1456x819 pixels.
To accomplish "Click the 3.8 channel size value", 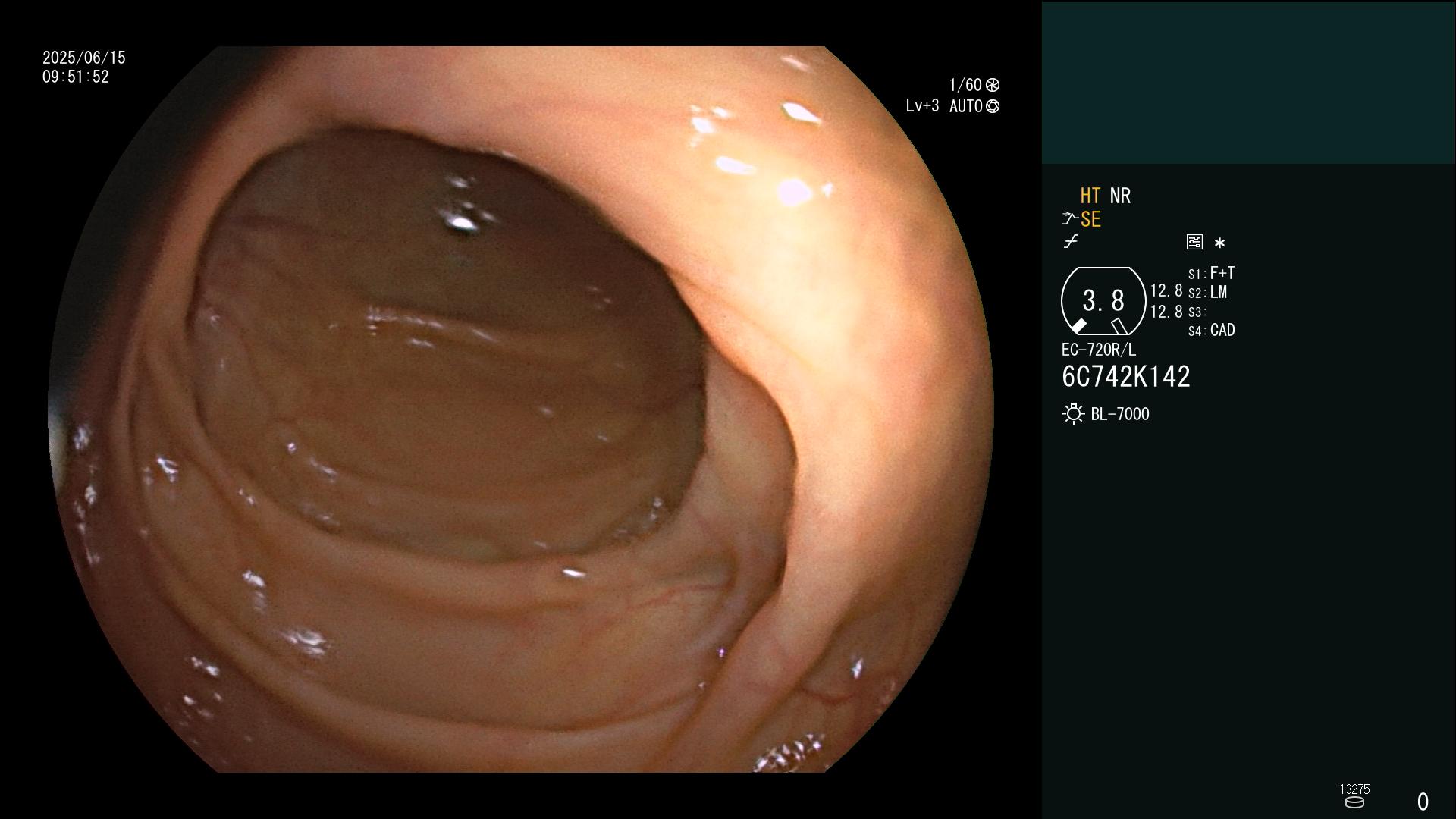I will click(x=1103, y=301).
